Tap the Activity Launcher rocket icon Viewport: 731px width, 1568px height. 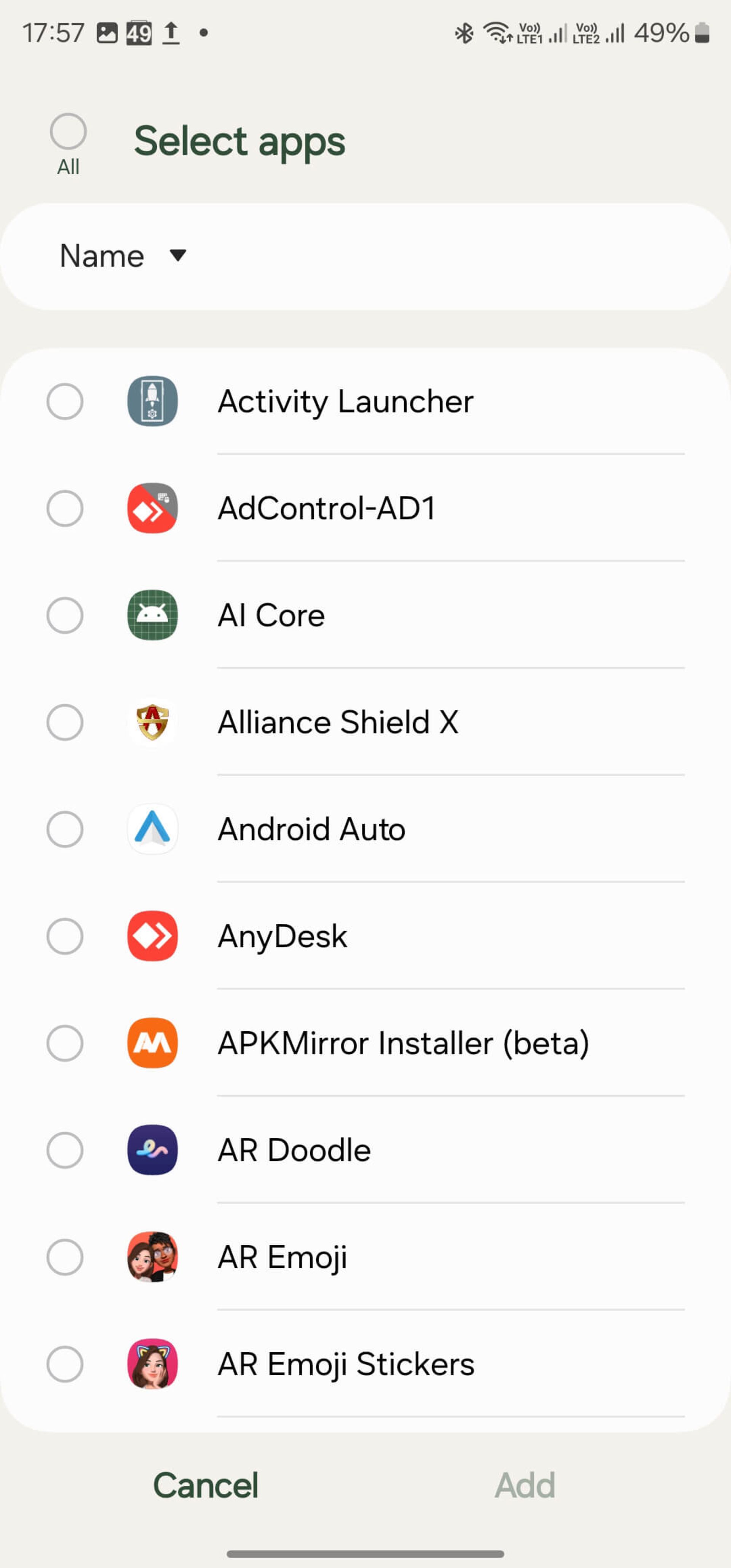click(152, 401)
